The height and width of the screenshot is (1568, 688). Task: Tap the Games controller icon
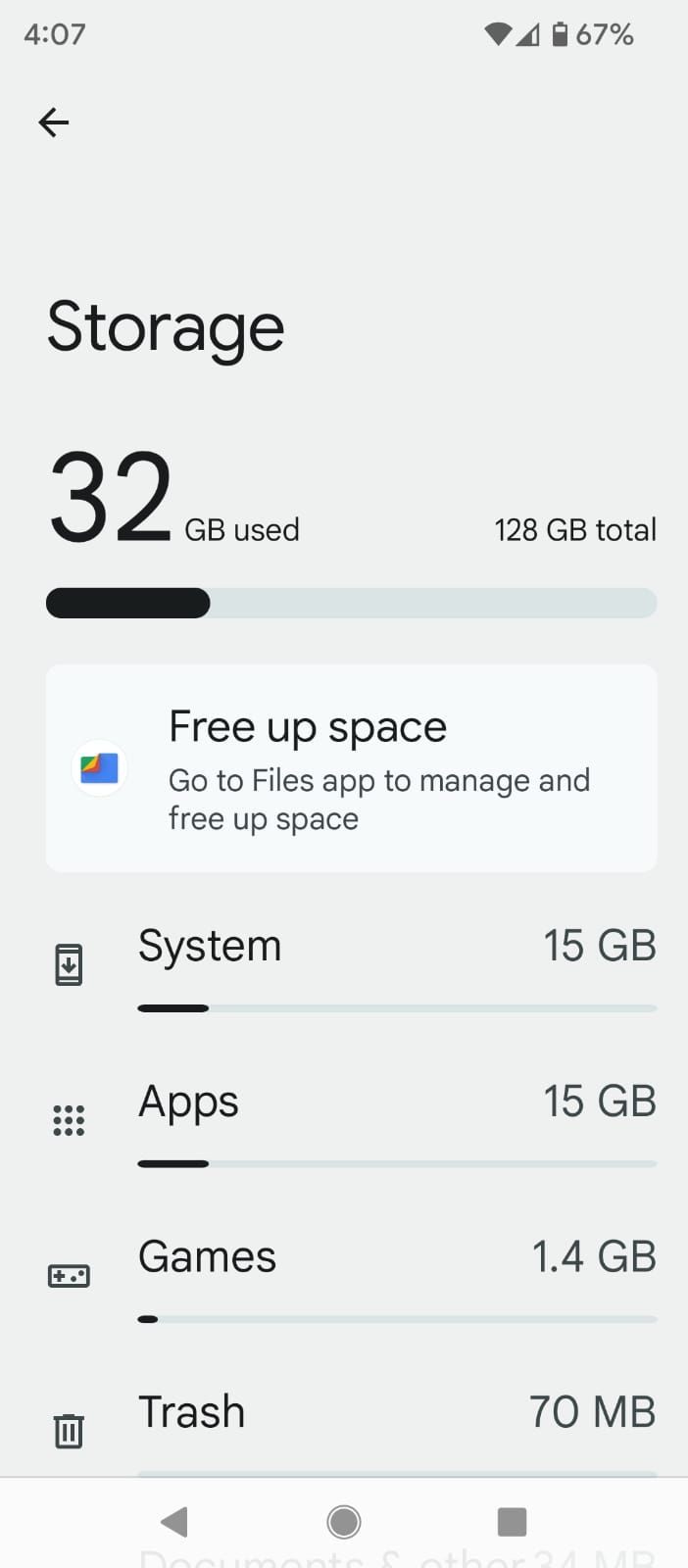point(69,1275)
